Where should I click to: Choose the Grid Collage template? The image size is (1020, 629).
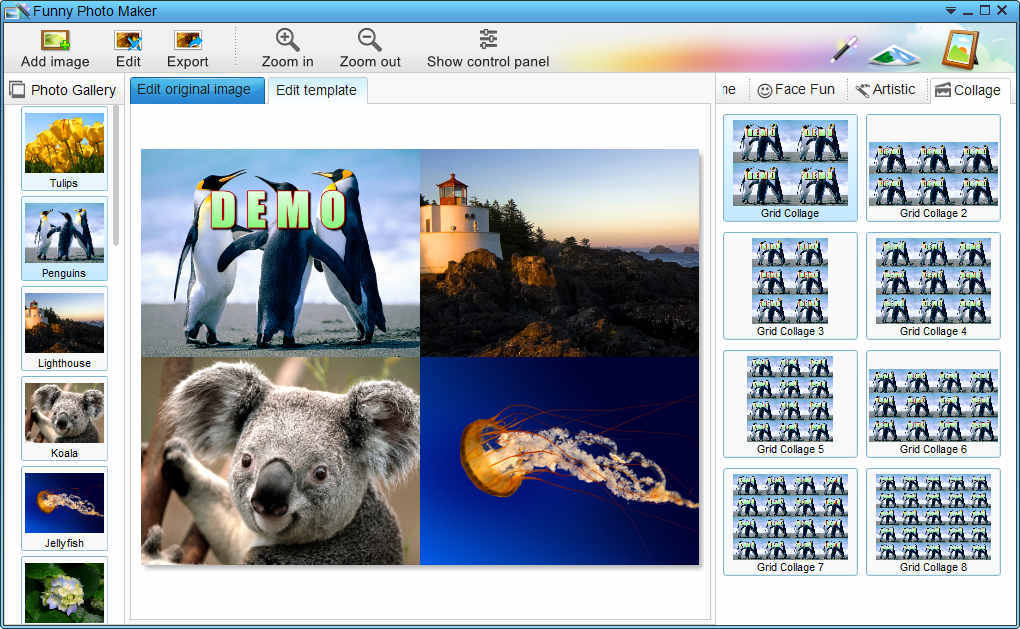pyautogui.click(x=790, y=168)
